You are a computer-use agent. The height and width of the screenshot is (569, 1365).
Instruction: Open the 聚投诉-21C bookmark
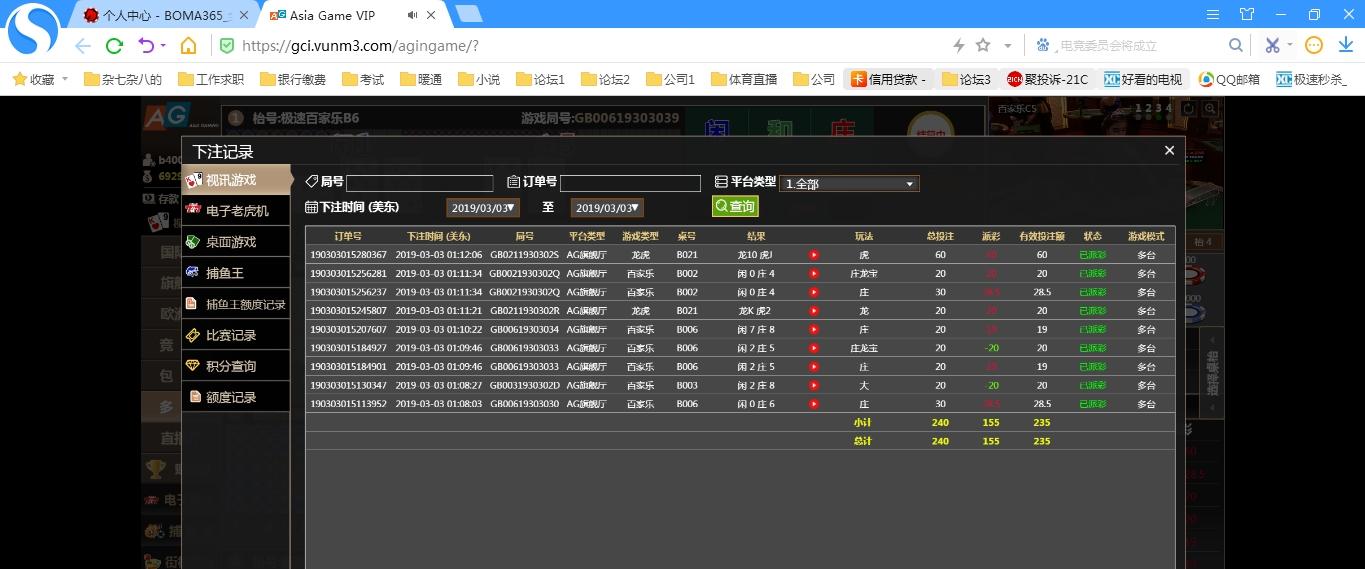[1047, 79]
